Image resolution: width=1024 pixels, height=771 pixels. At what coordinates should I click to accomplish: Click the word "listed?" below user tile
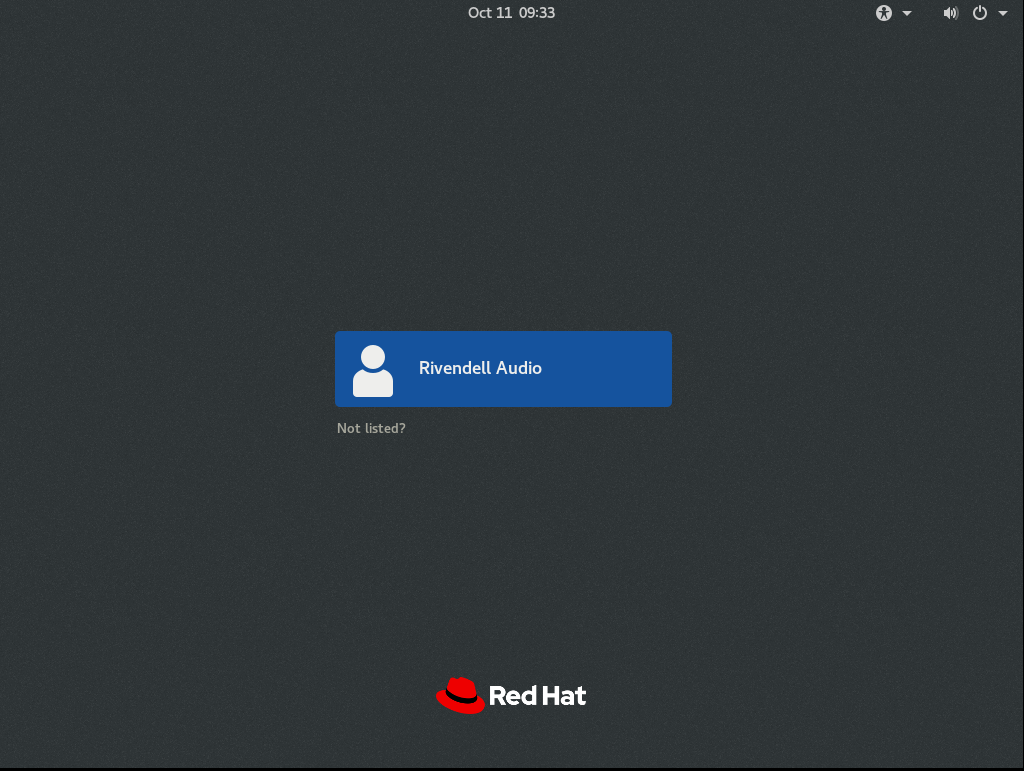click(384, 428)
